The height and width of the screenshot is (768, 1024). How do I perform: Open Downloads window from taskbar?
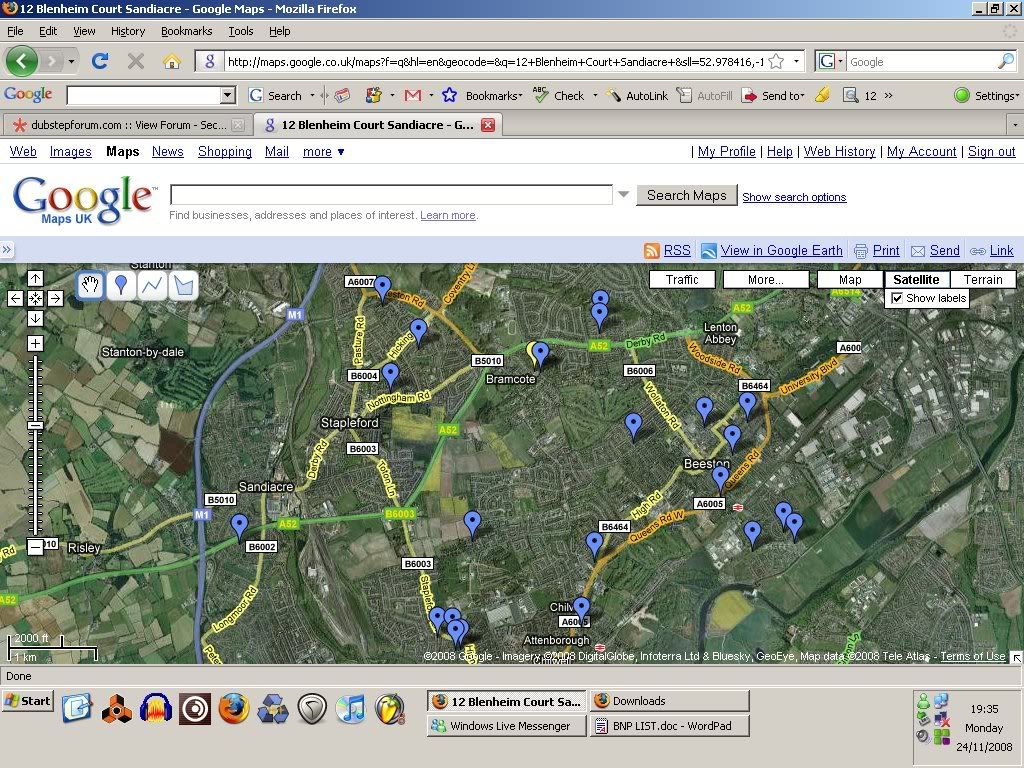pos(669,701)
